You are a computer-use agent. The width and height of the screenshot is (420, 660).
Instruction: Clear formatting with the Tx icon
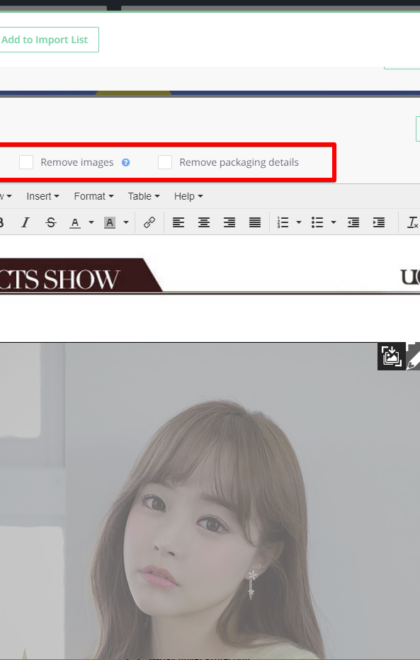412,222
